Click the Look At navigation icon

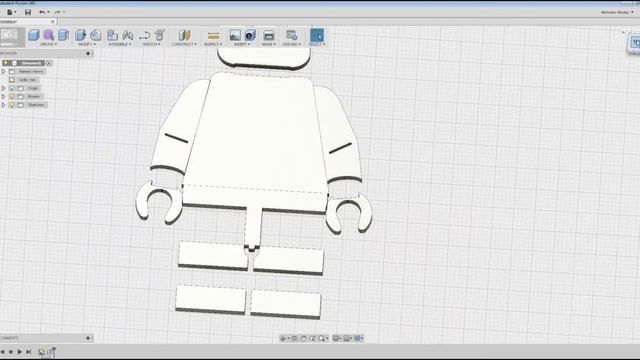pos(294,338)
